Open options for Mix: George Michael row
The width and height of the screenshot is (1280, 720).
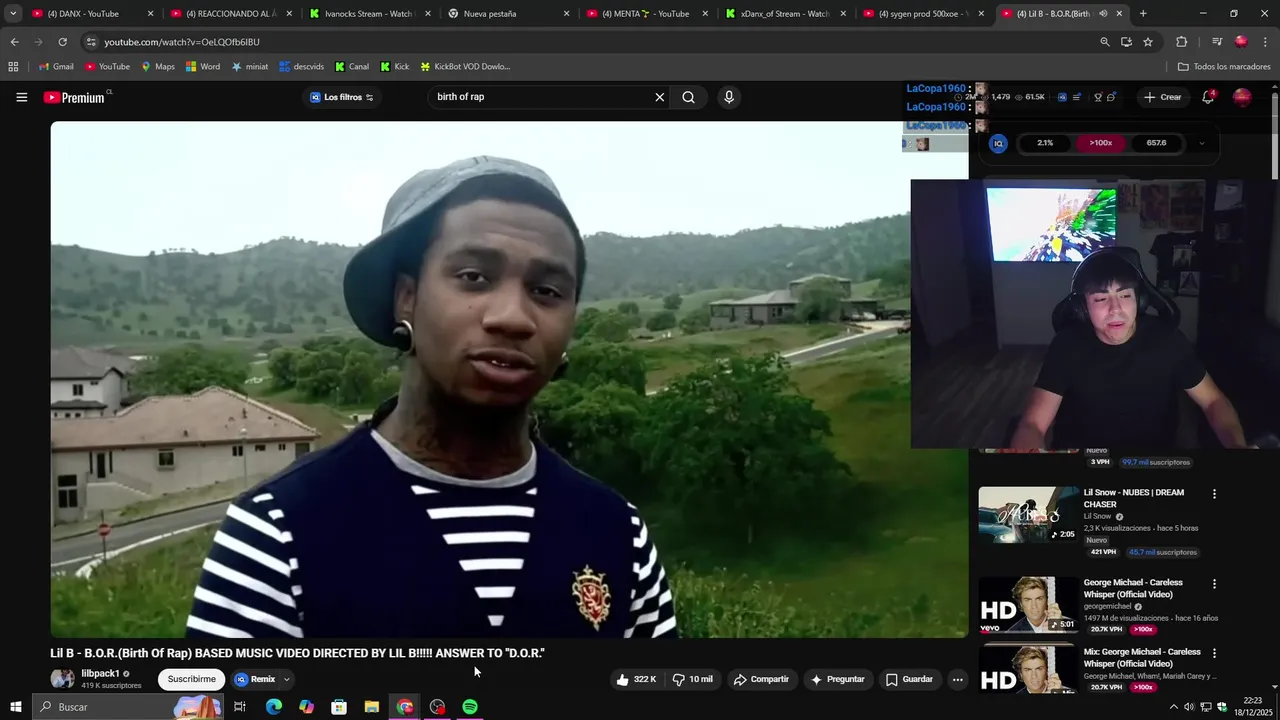point(1214,653)
